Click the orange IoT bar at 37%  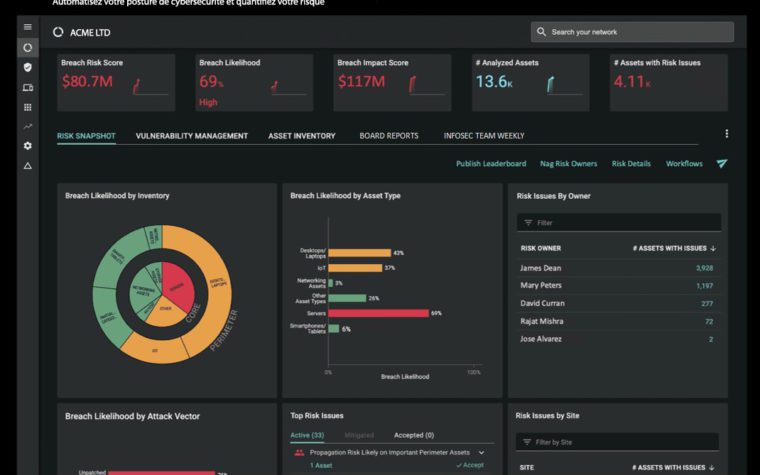(x=355, y=268)
